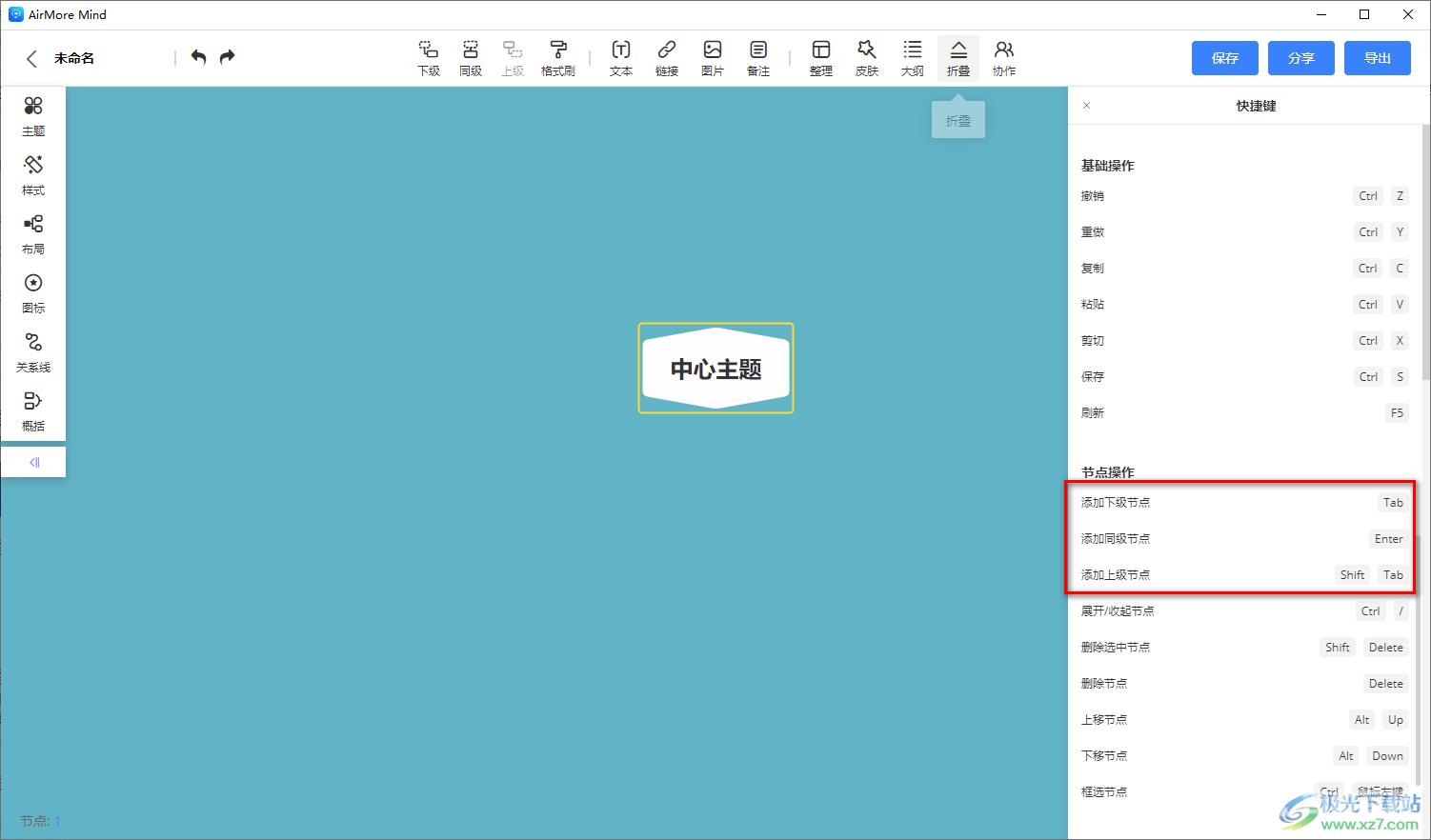Click the Enter key badge

(1388, 539)
